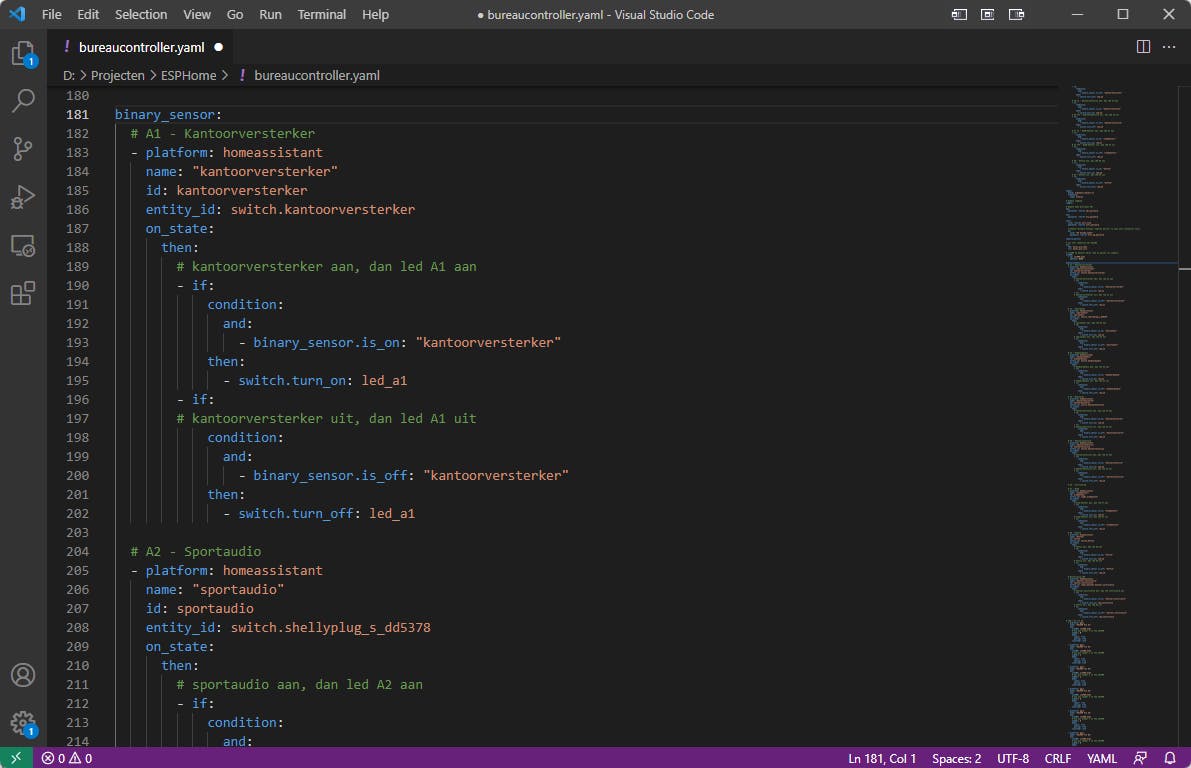Open the Explorer view in activity bar

23,54
